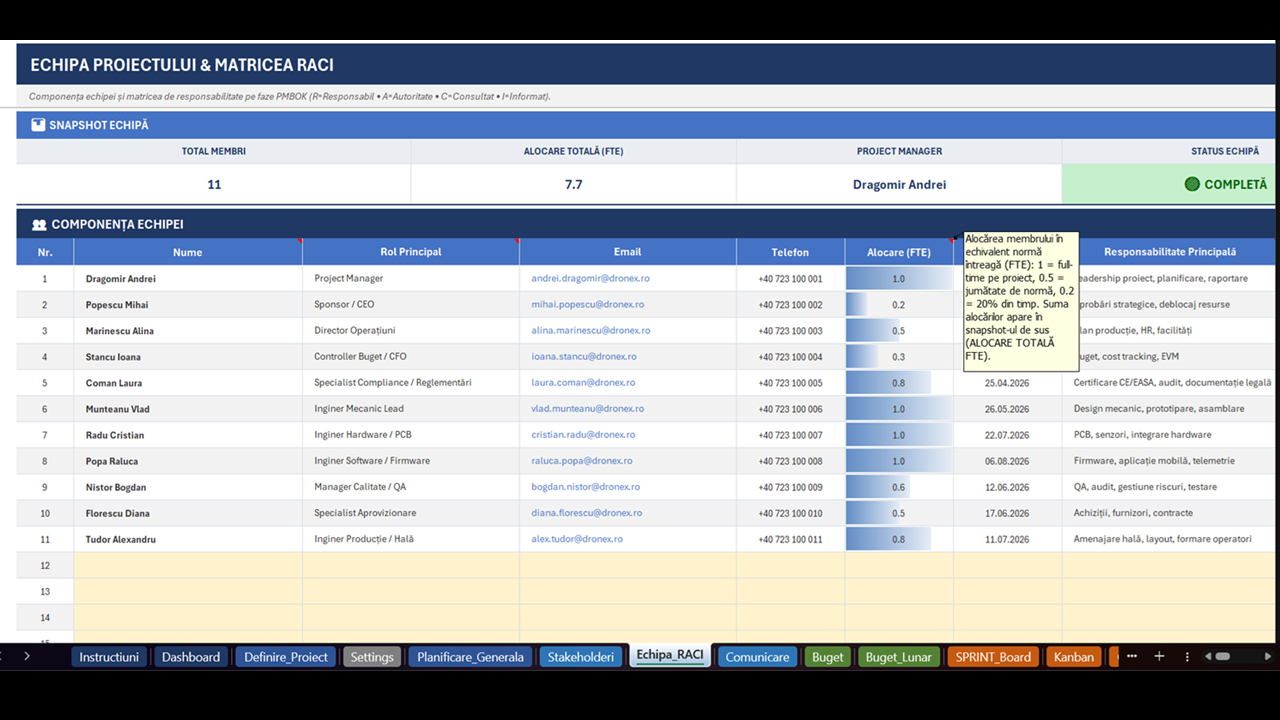
Task: Select name cell Popescu Mihai
Action: 188,305
